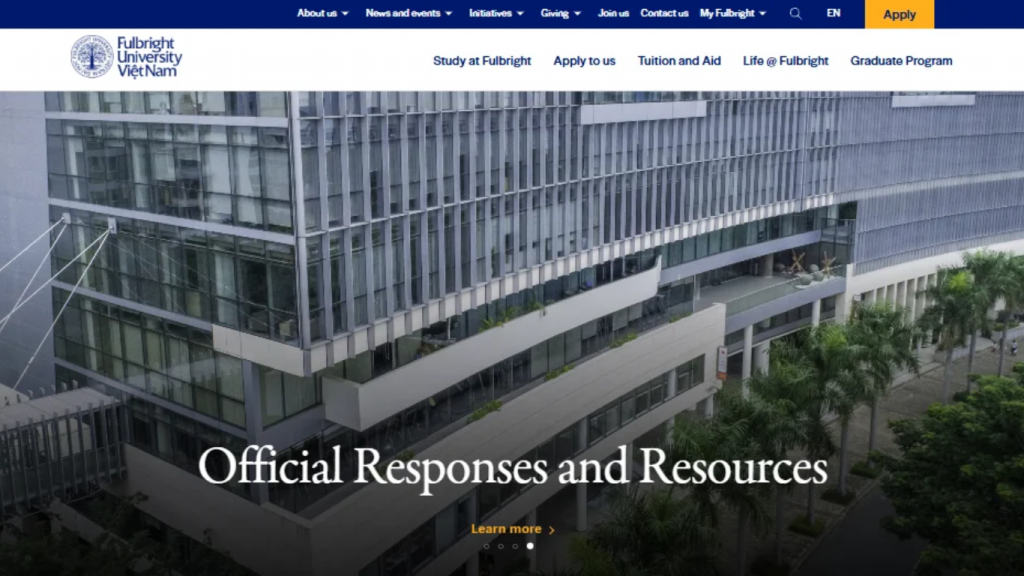This screenshot has height=576, width=1024.
Task: Click the arrow next to Learn more
Action: (x=552, y=529)
